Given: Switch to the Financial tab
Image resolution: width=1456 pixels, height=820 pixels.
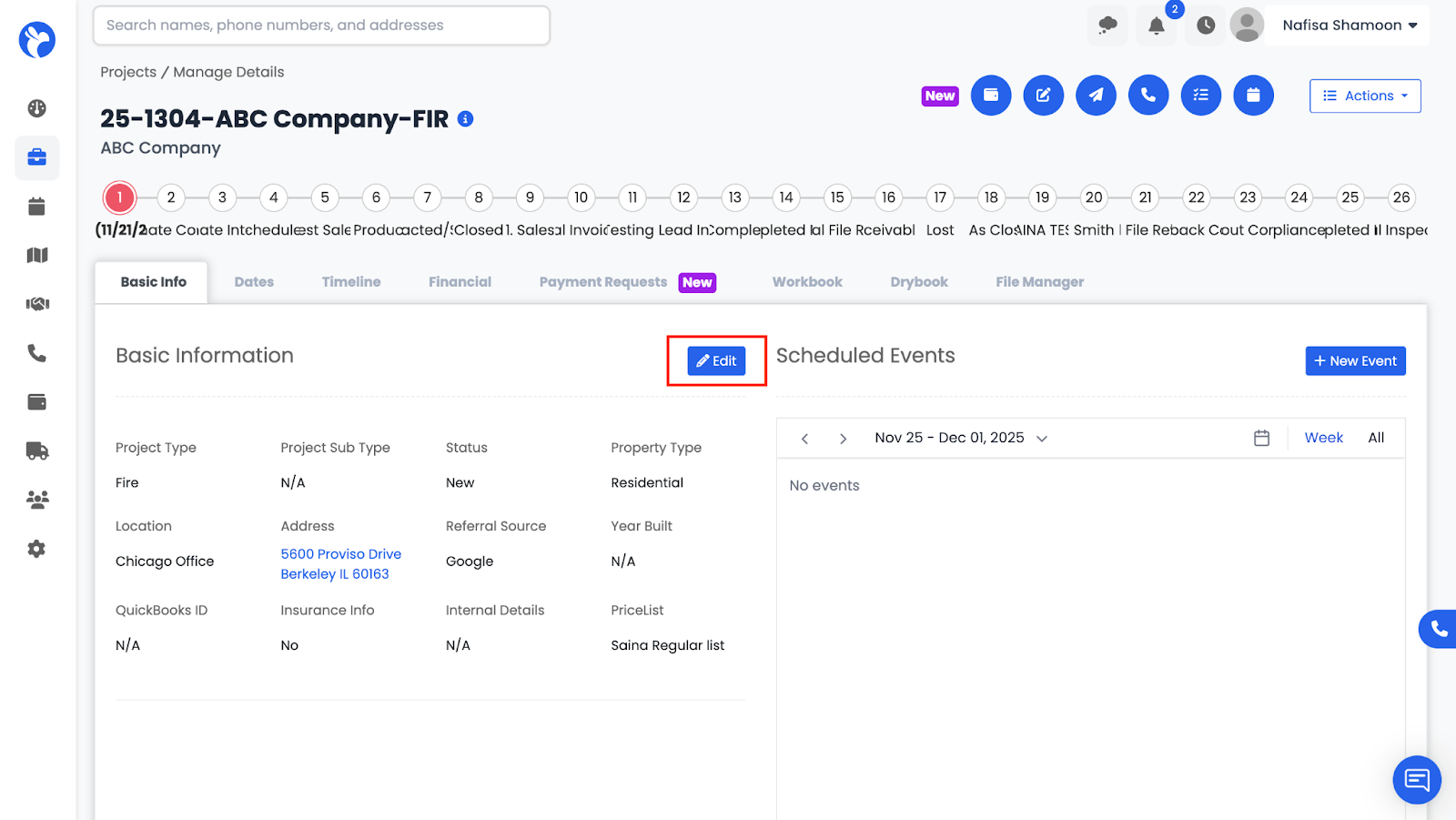Looking at the screenshot, I should pyautogui.click(x=460, y=282).
